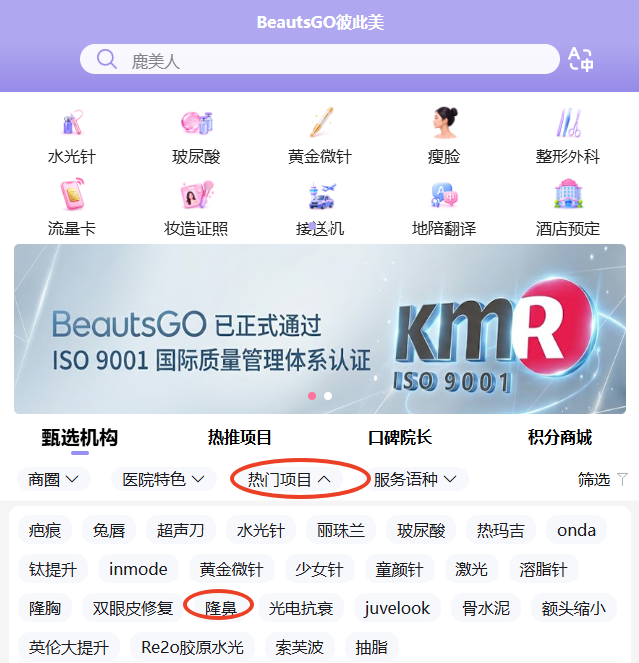639x663 pixels.
Task: Switch to the 甄选机构 tab
Action: 80,437
